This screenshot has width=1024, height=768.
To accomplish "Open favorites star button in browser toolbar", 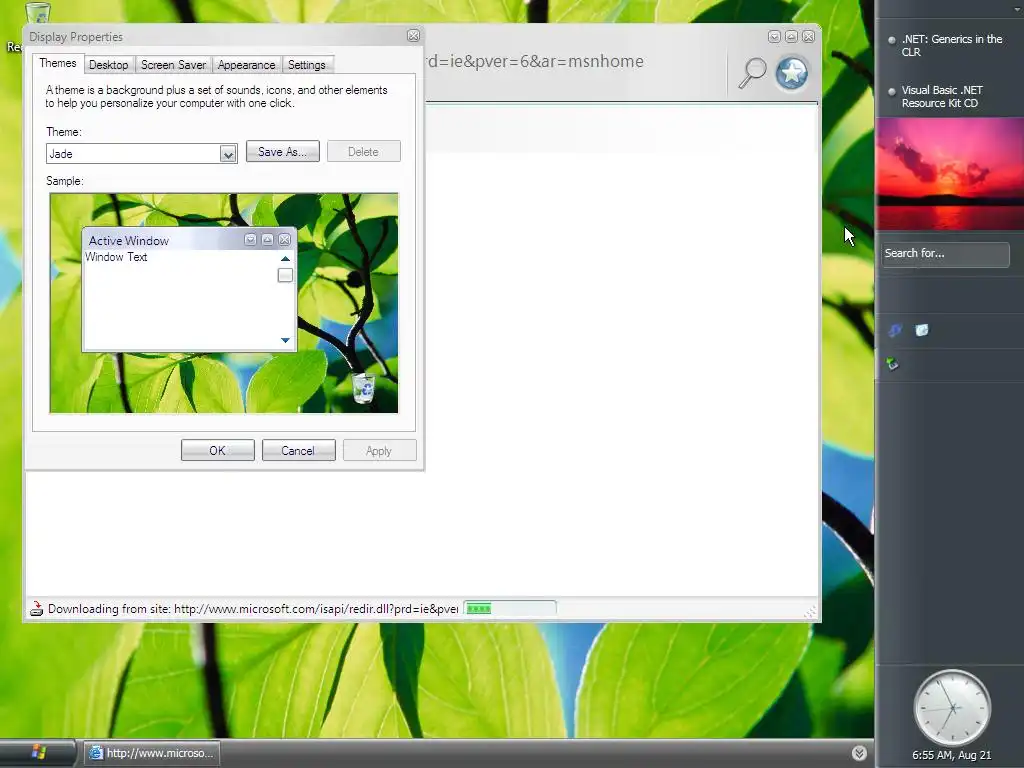I will pyautogui.click(x=792, y=72).
